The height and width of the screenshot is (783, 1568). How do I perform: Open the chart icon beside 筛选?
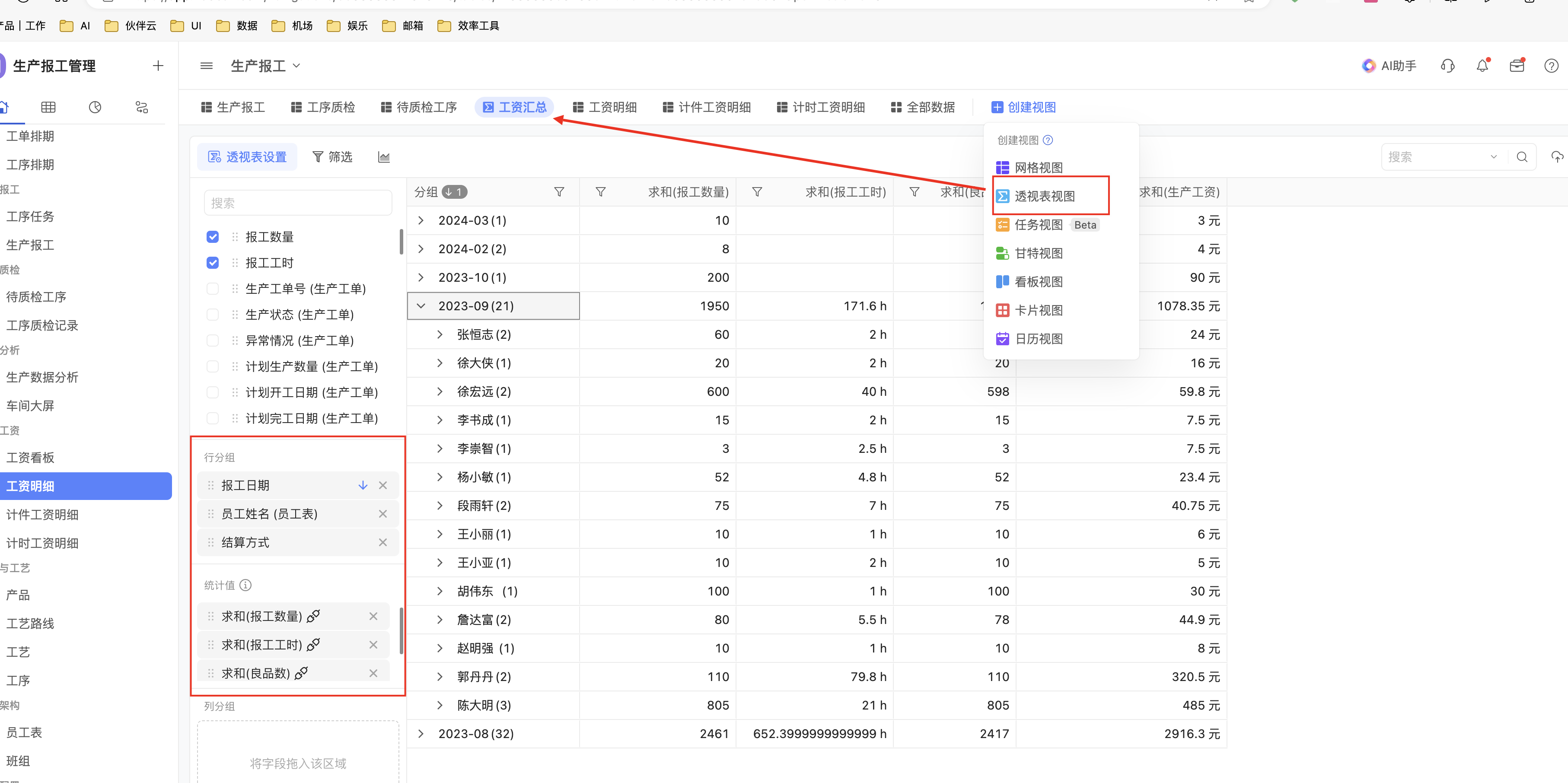(384, 158)
